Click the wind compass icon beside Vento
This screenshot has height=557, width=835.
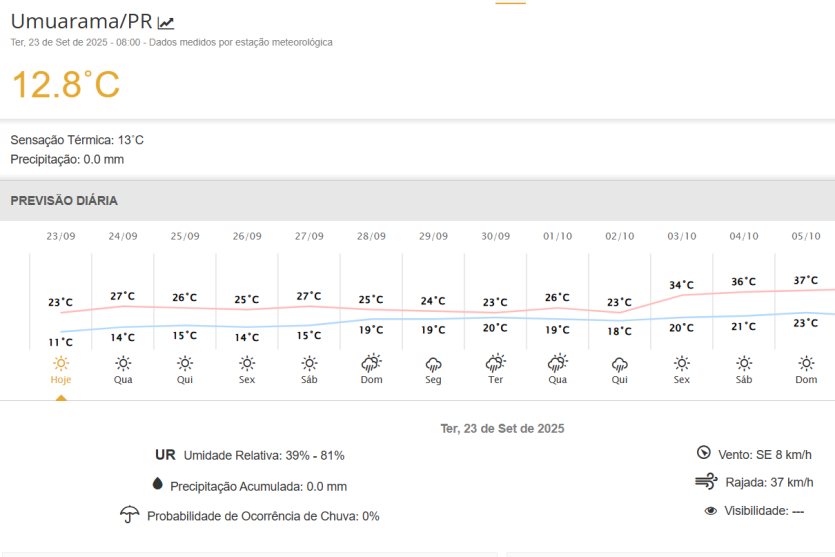point(704,453)
